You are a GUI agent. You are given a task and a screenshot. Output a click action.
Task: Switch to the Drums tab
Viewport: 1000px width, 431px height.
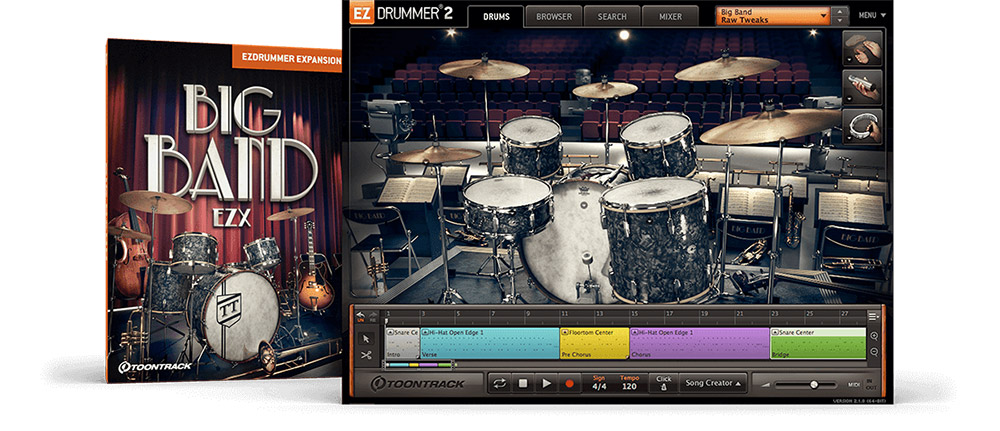point(496,17)
